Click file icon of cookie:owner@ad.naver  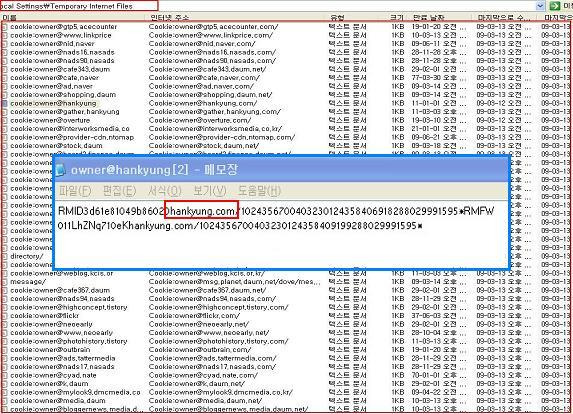tap(5, 86)
